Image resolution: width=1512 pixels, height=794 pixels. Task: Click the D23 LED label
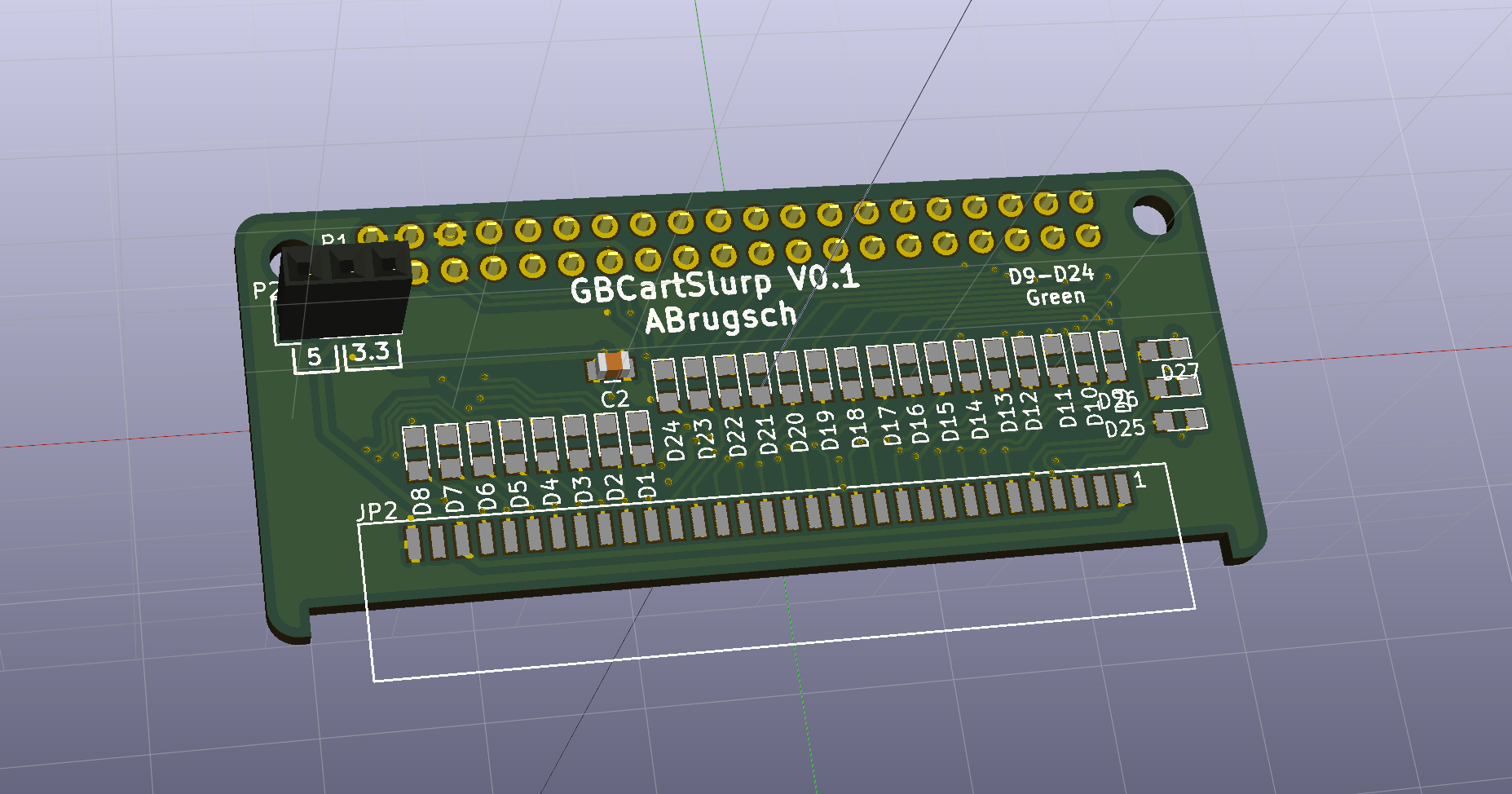tap(704, 440)
